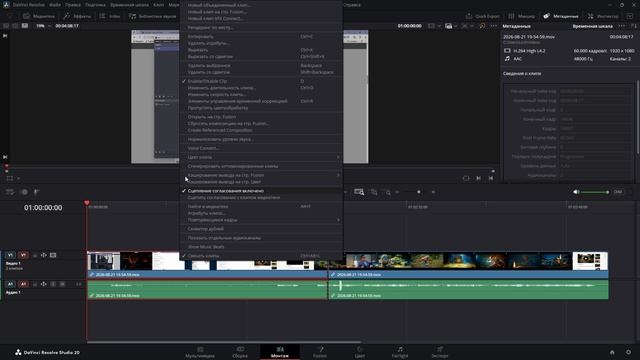Image resolution: width=640 pixels, height=360 pixels.
Task: Open the Медиатека panel from the toolbar
Action: pos(39,16)
